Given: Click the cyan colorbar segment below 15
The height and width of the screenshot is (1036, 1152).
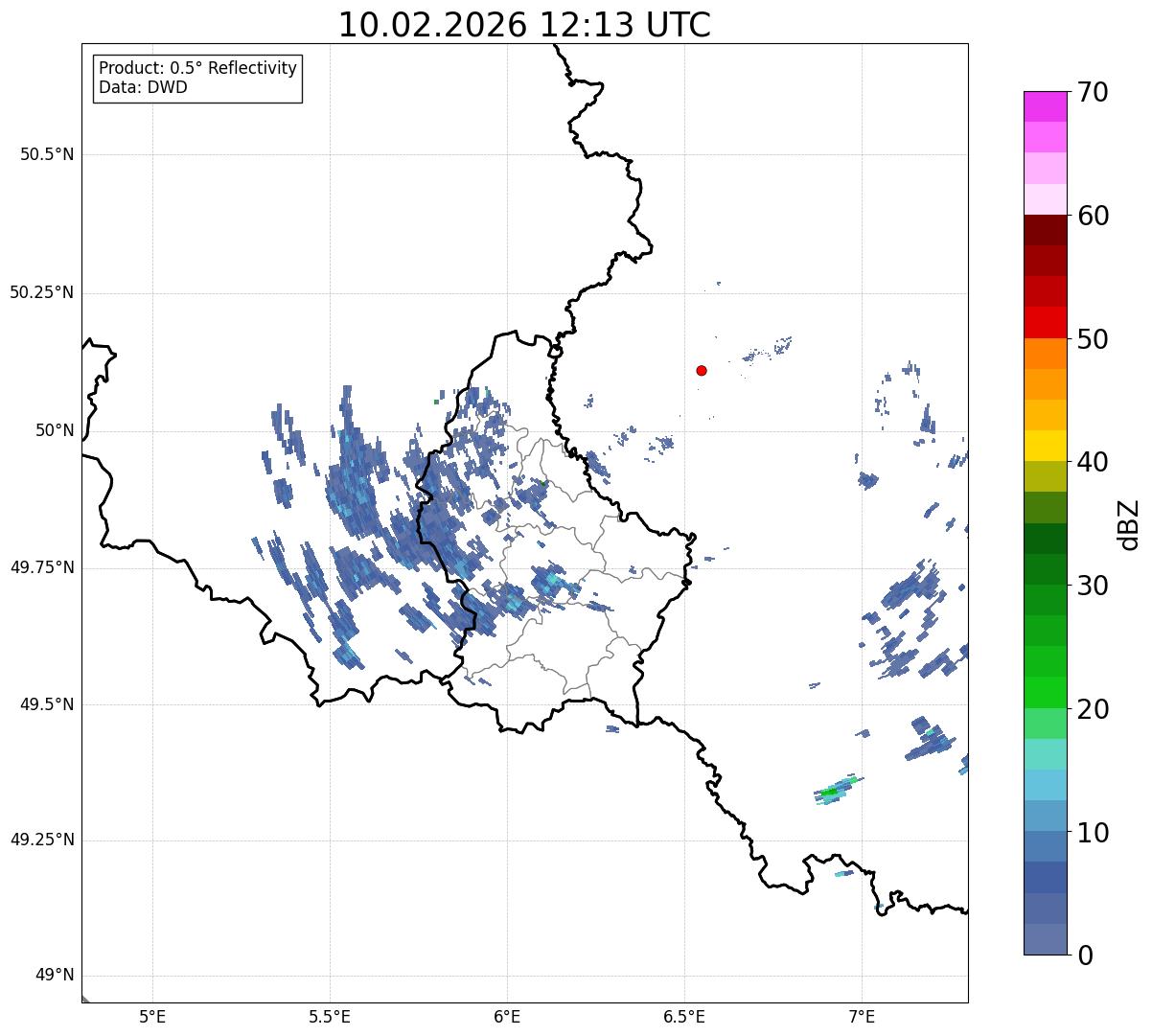Looking at the screenshot, I should click(x=1046, y=785).
